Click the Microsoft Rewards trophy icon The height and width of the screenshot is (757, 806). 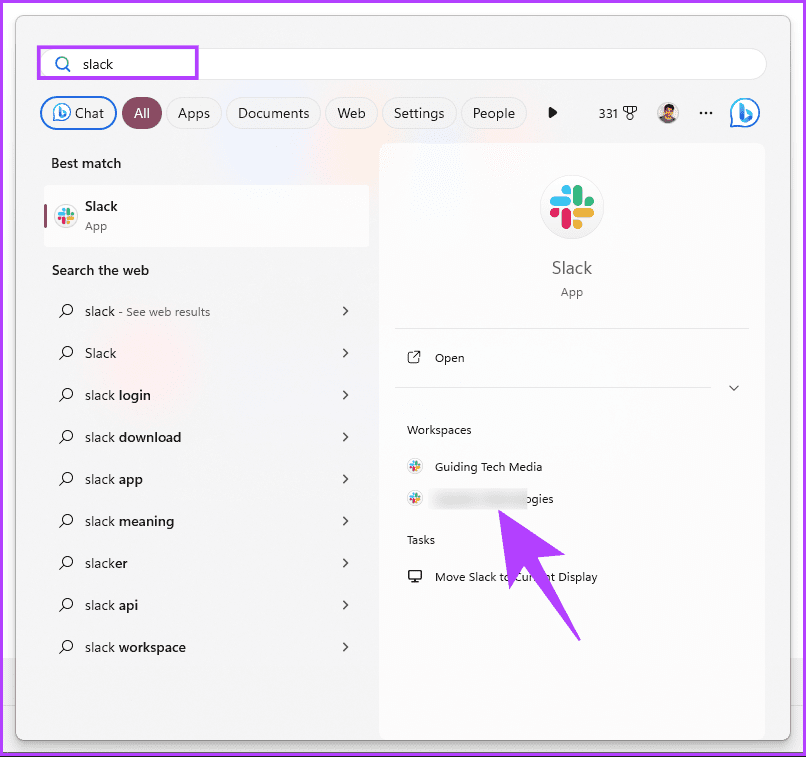click(628, 112)
